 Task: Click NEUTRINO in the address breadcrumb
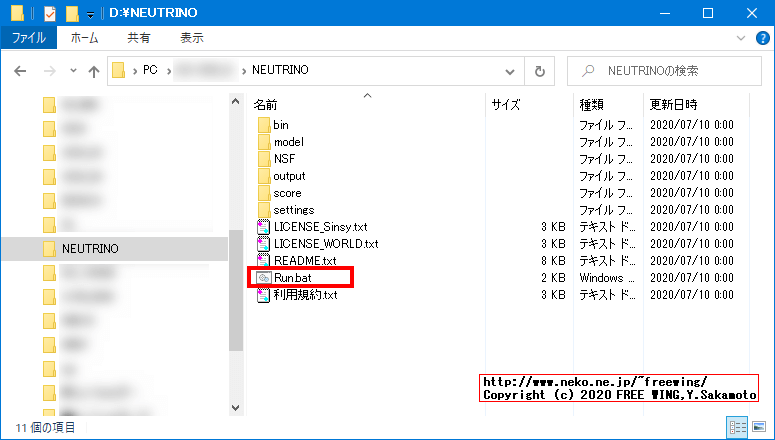point(280,70)
